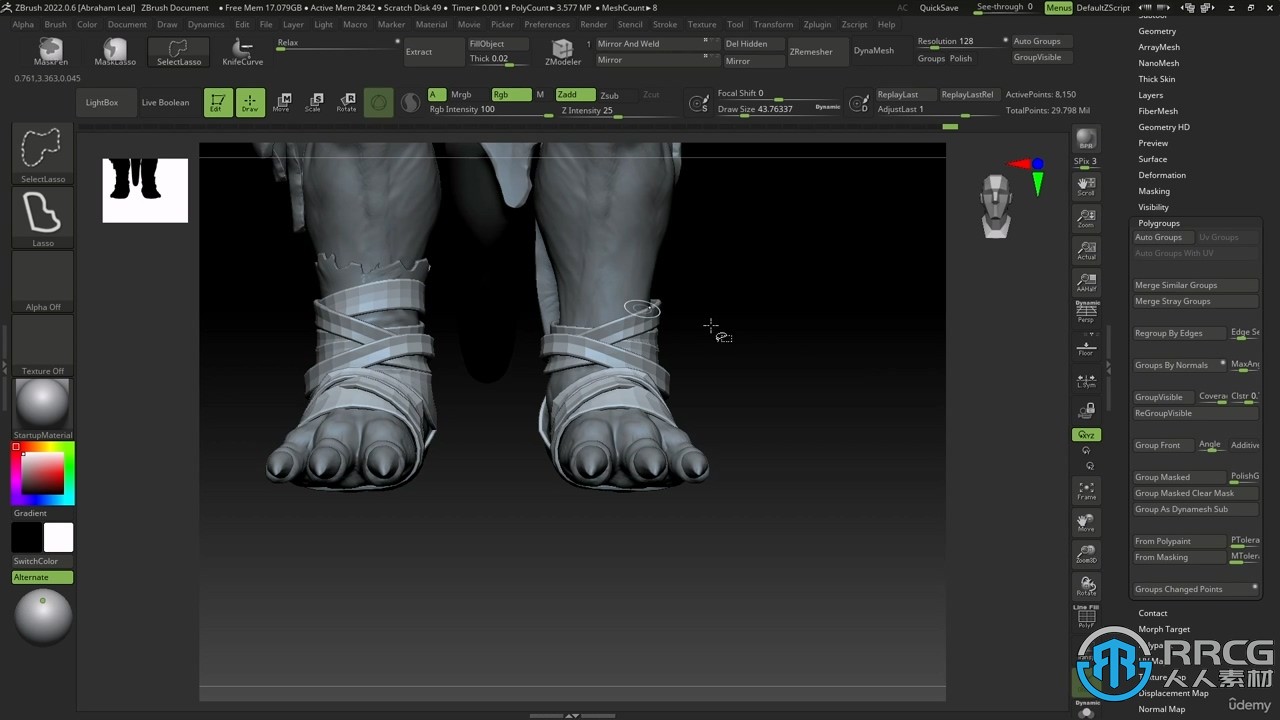
Task: Click the color picker square
Action: (43, 473)
